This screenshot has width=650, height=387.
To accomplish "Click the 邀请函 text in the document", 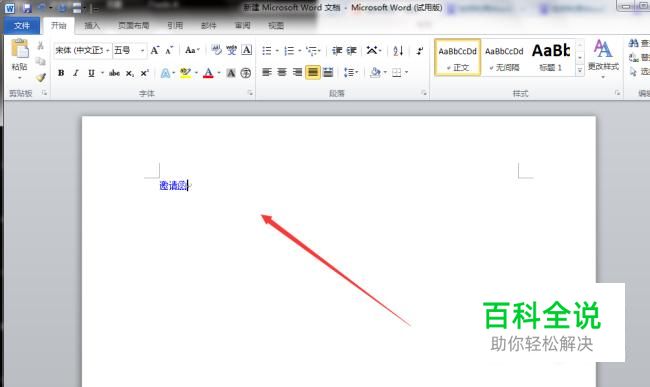I will tap(174, 186).
